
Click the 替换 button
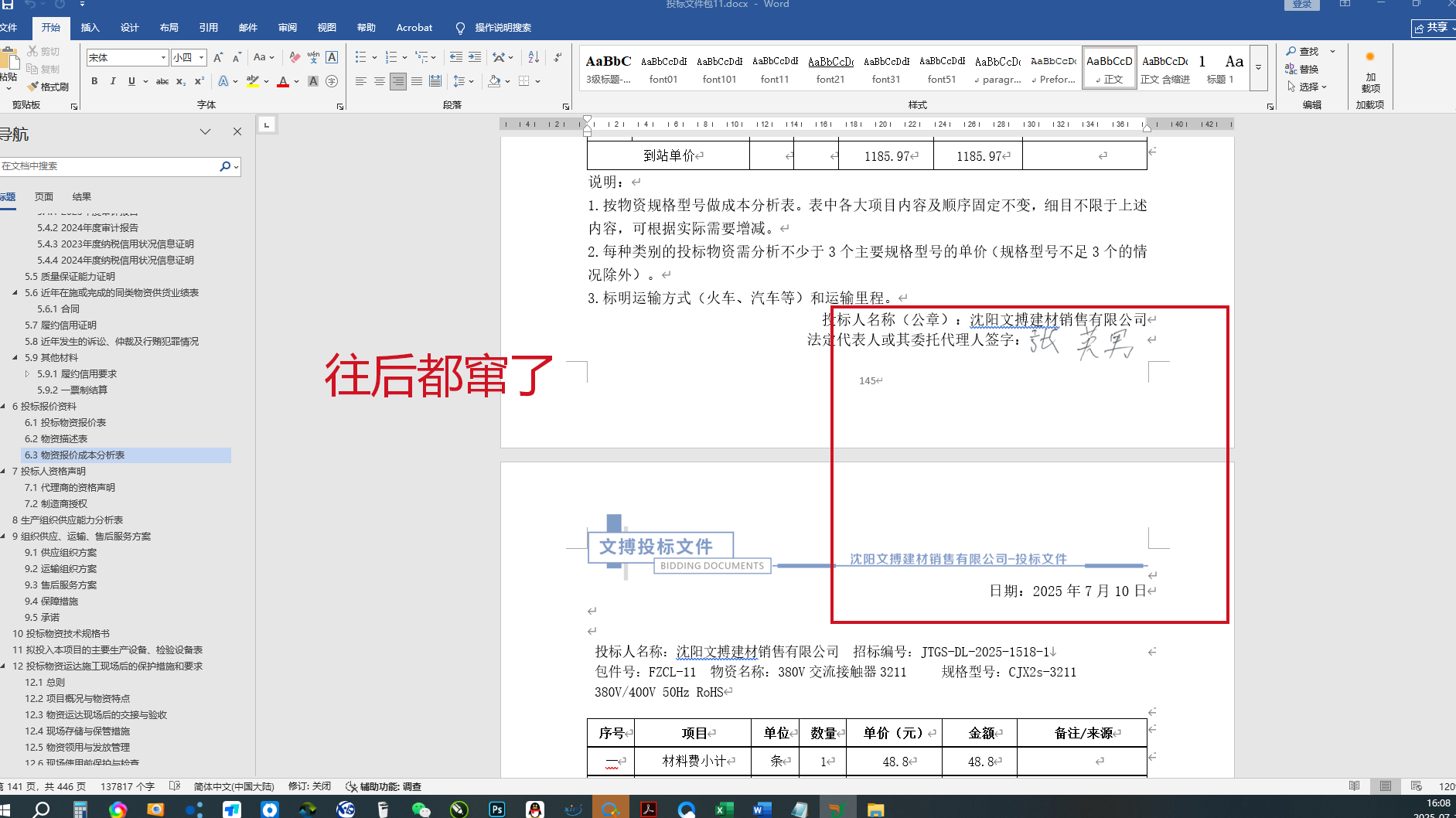pyautogui.click(x=1302, y=70)
